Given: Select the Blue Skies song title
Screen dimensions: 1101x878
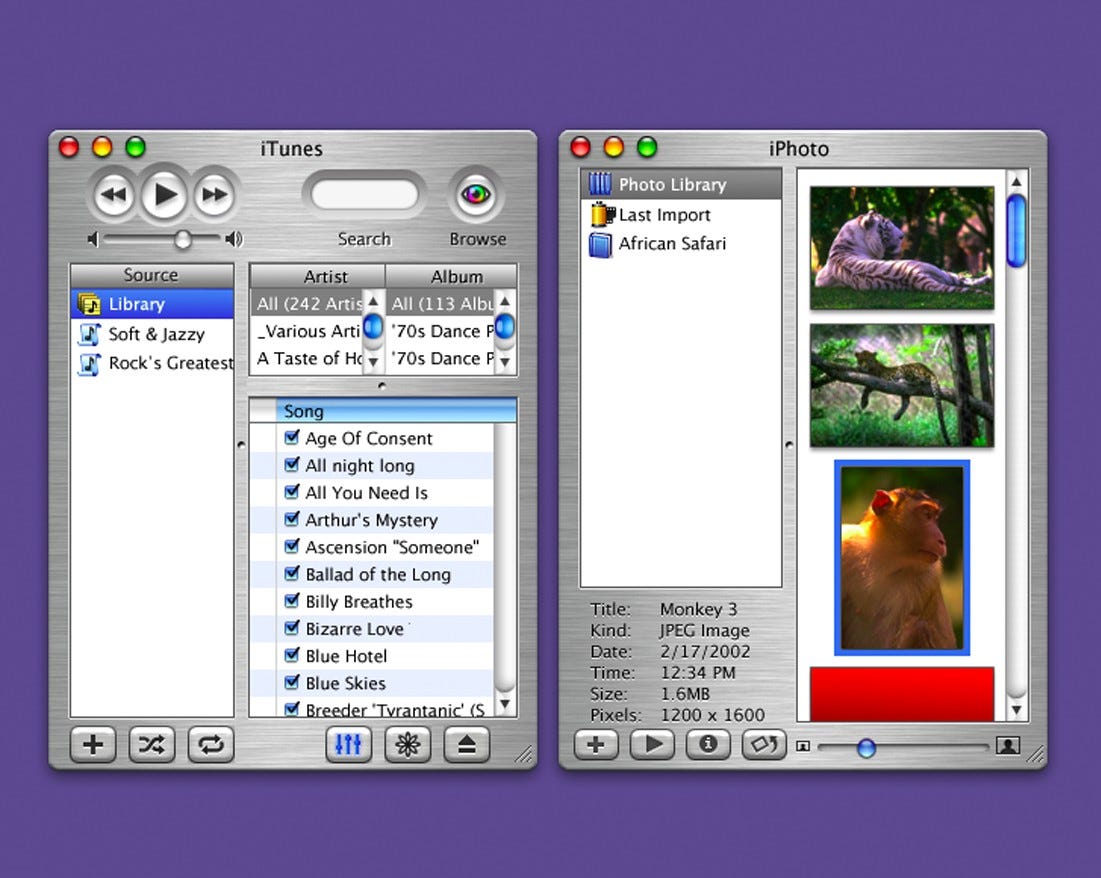Looking at the screenshot, I should (345, 683).
